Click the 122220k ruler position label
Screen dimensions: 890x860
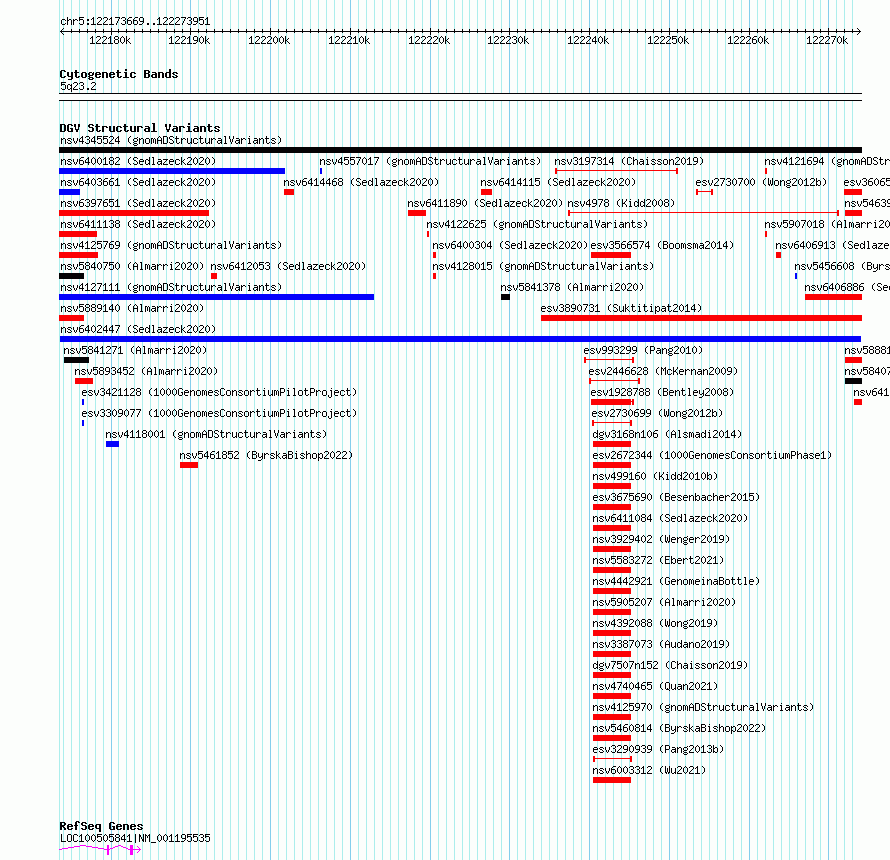pyautogui.click(x=429, y=40)
